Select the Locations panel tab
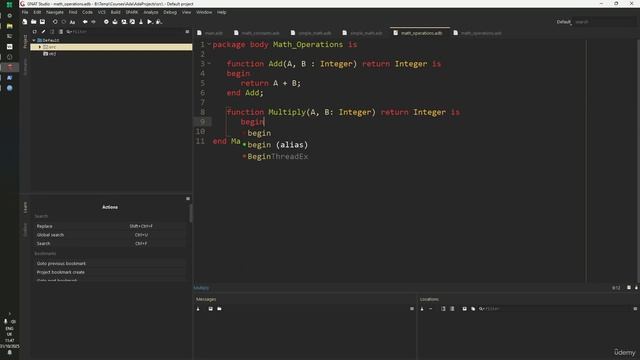 point(429,299)
